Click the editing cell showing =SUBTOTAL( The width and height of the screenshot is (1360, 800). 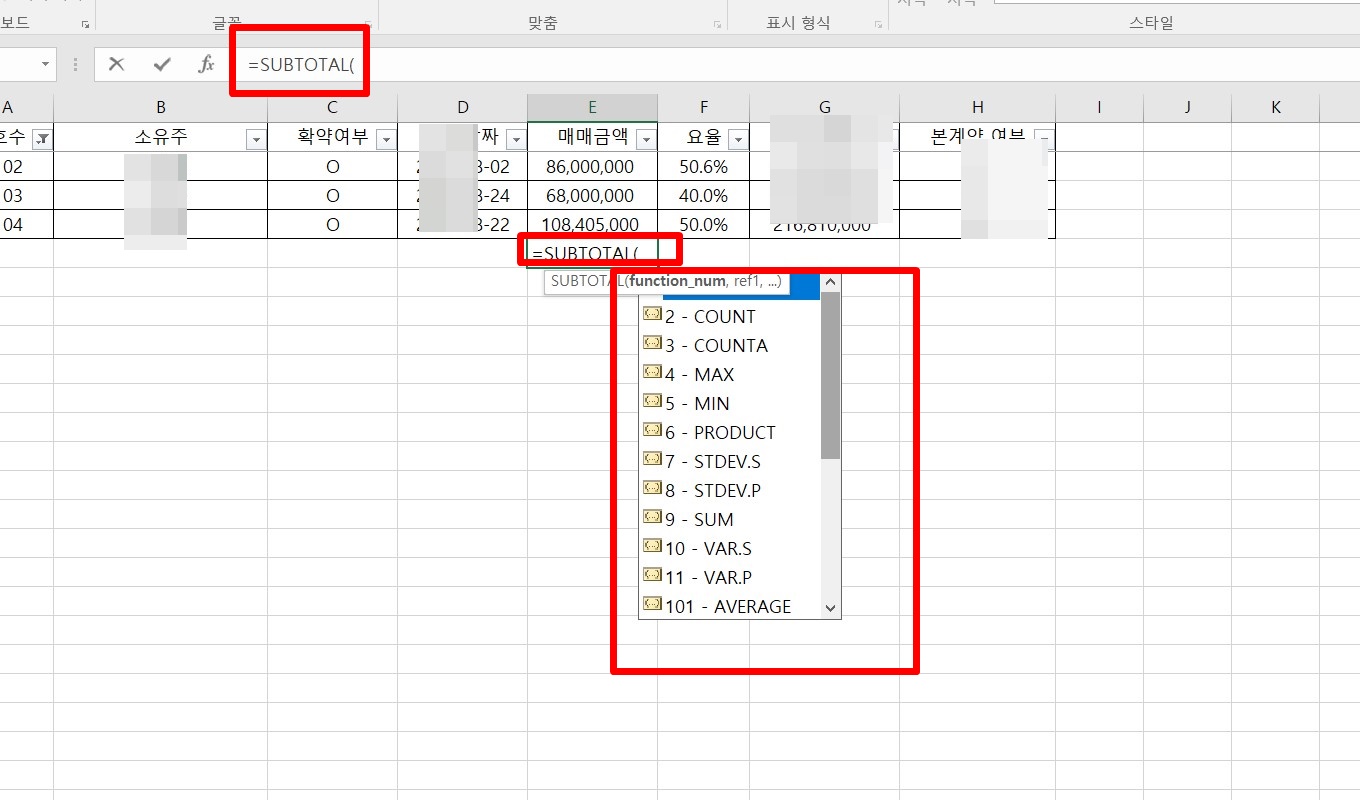592,253
